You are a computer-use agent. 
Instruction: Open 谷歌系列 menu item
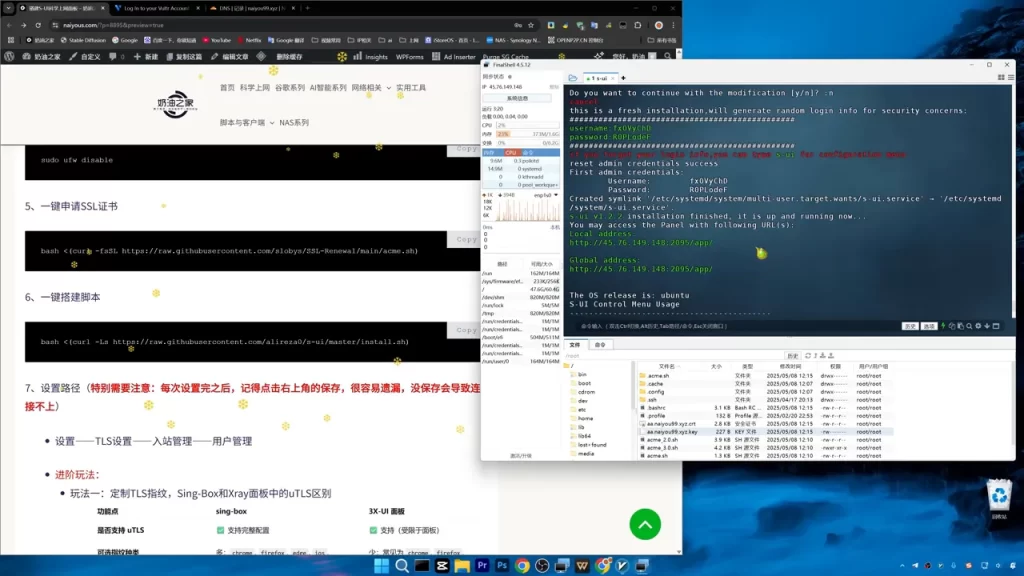(x=289, y=88)
